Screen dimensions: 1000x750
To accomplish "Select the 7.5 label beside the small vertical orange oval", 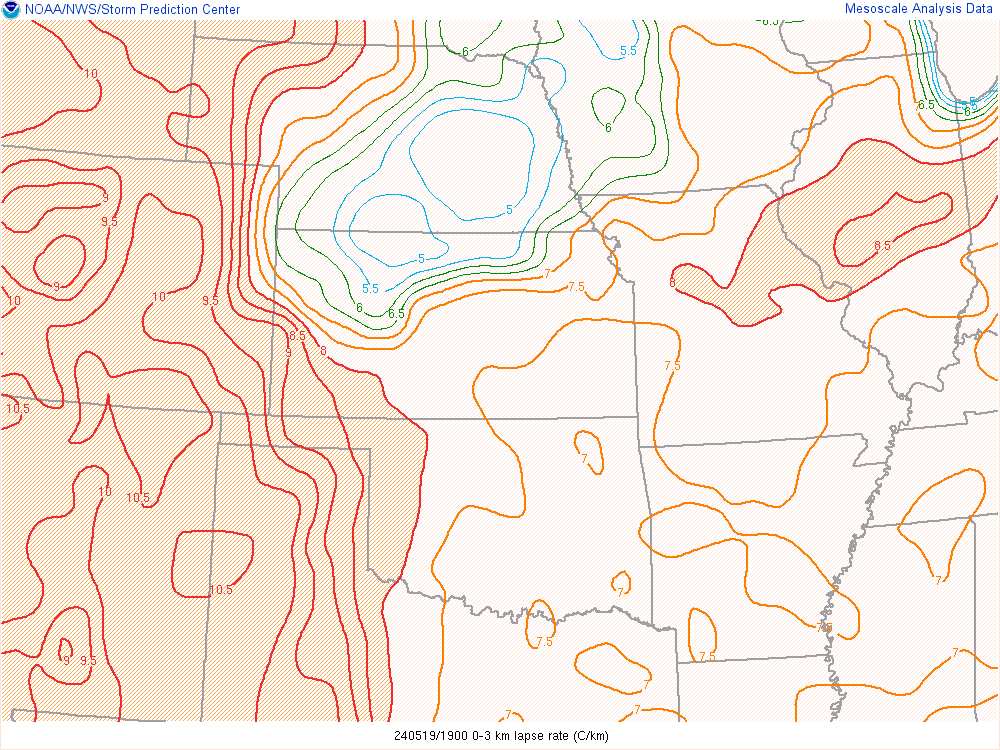I will tap(707, 657).
